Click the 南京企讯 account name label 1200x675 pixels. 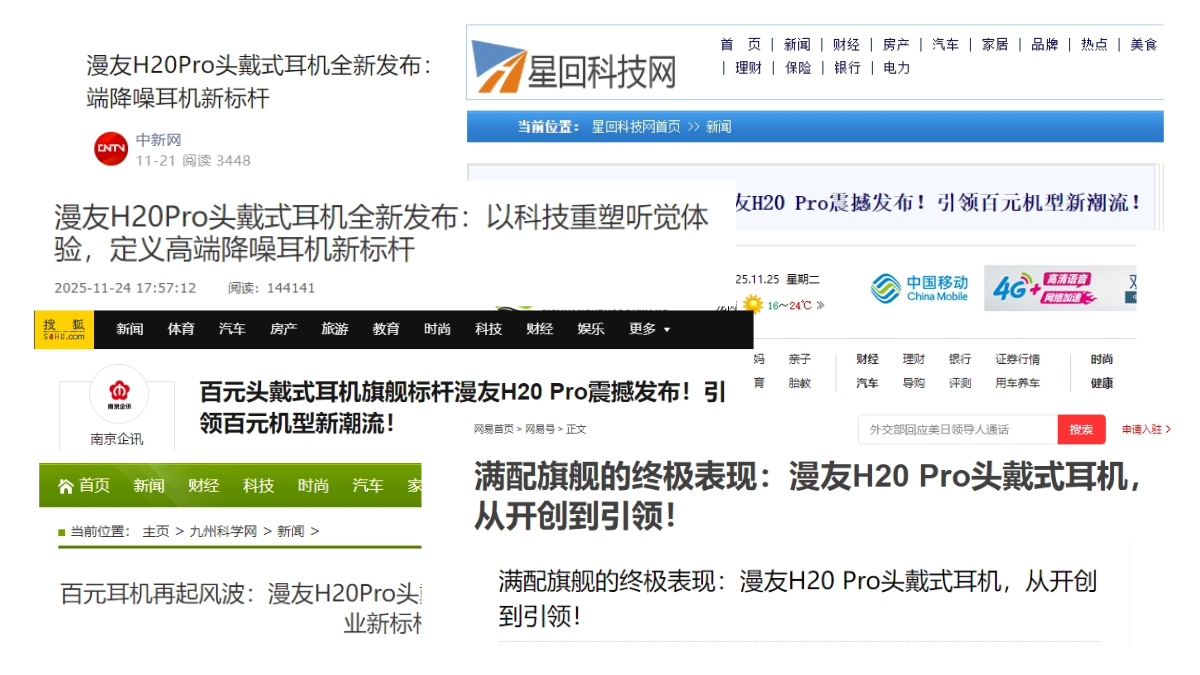coord(117,439)
